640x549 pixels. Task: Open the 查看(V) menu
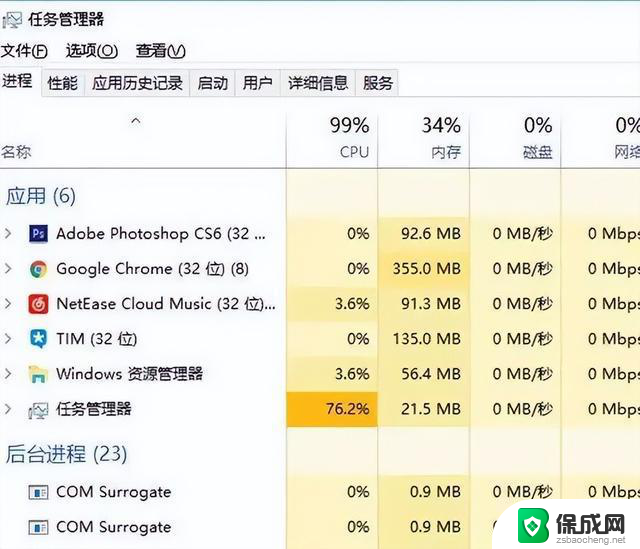pyautogui.click(x=161, y=51)
